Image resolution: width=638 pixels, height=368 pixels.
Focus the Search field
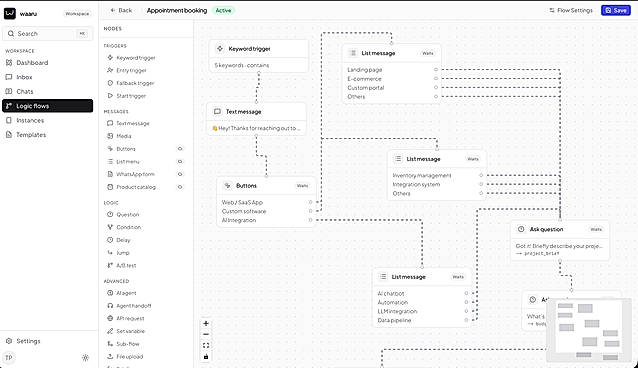[48, 34]
